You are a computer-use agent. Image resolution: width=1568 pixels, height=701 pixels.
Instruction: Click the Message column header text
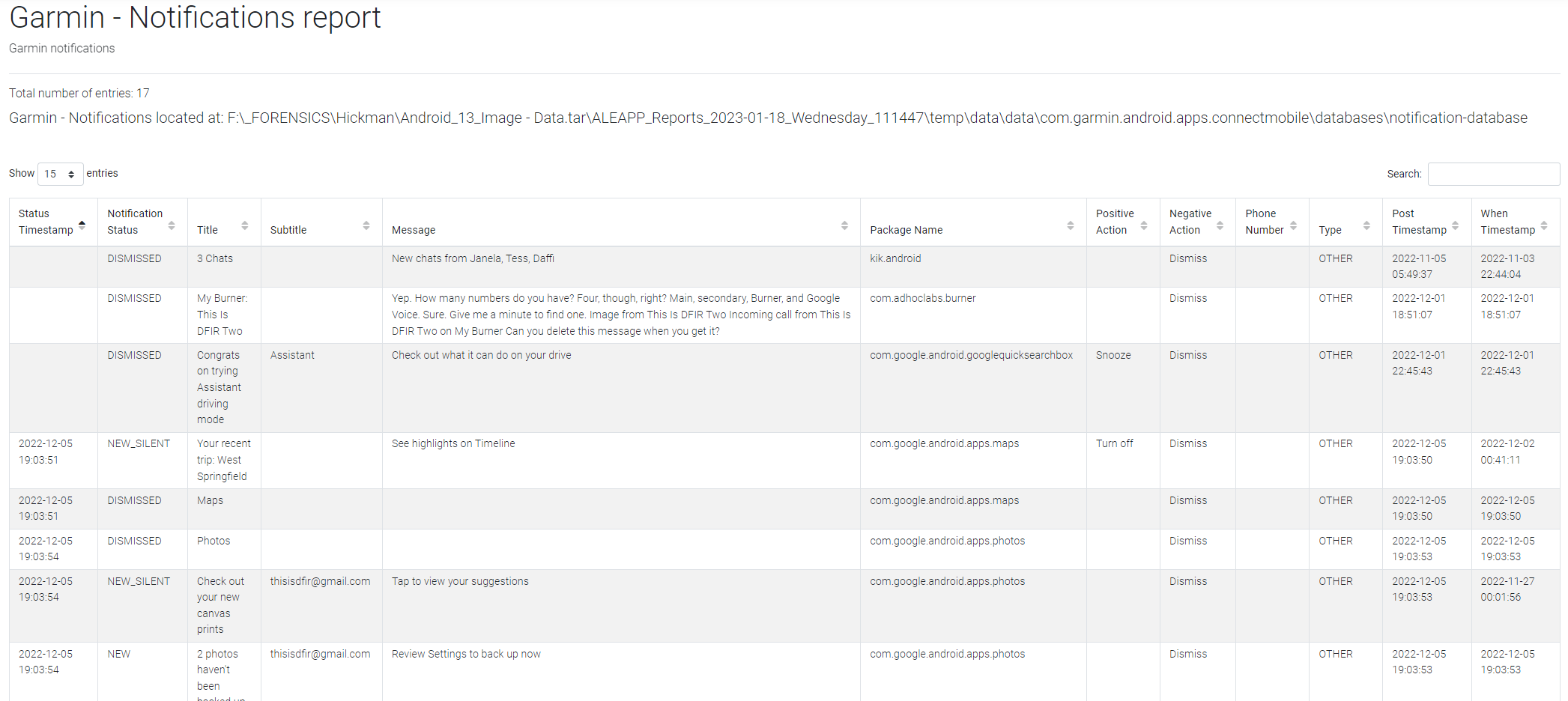tap(414, 230)
